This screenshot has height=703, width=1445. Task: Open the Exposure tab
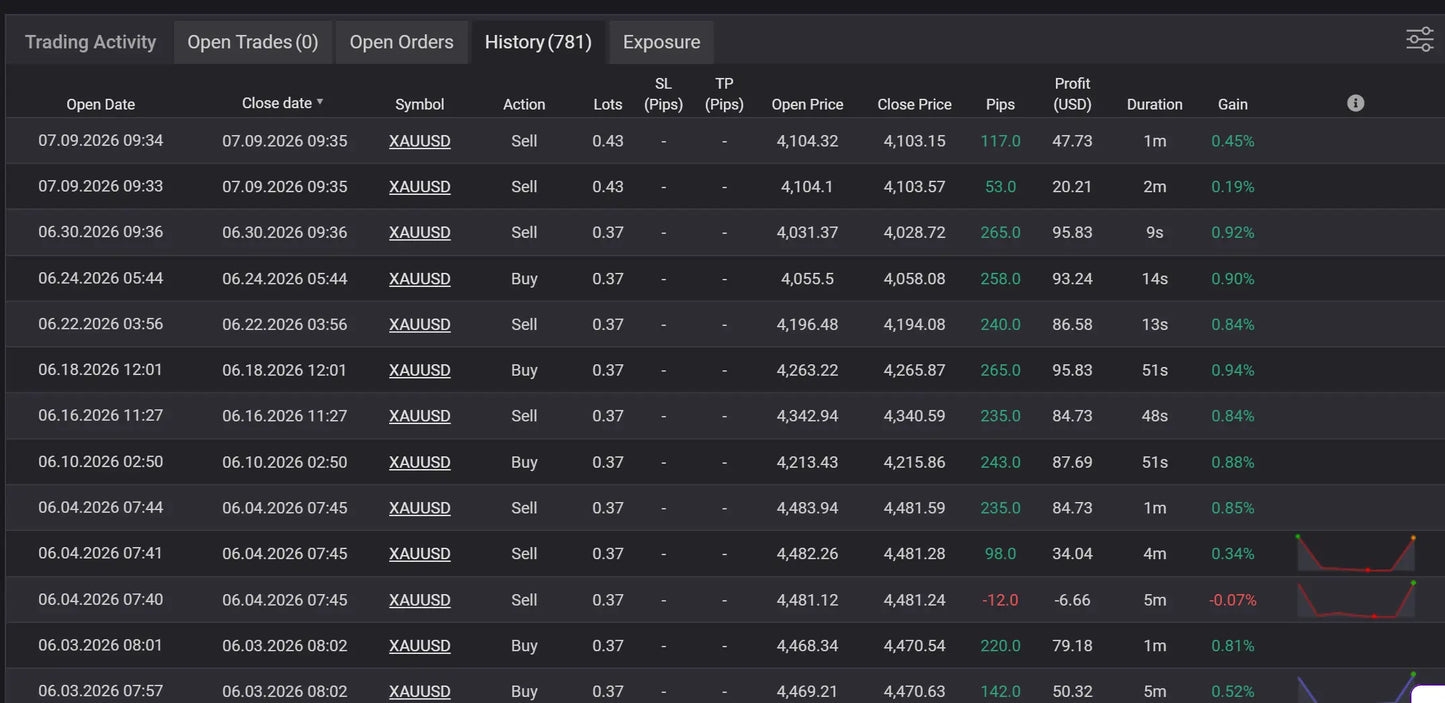click(x=661, y=42)
